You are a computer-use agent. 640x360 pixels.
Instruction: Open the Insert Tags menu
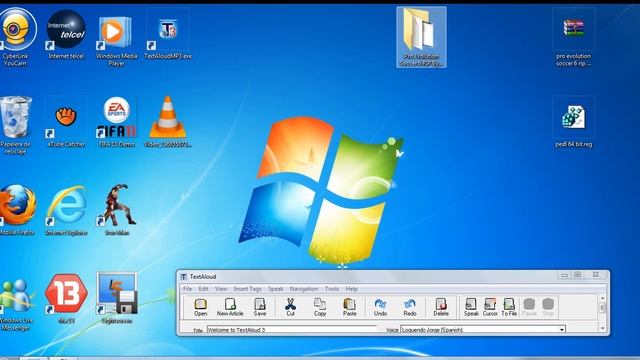(x=247, y=289)
